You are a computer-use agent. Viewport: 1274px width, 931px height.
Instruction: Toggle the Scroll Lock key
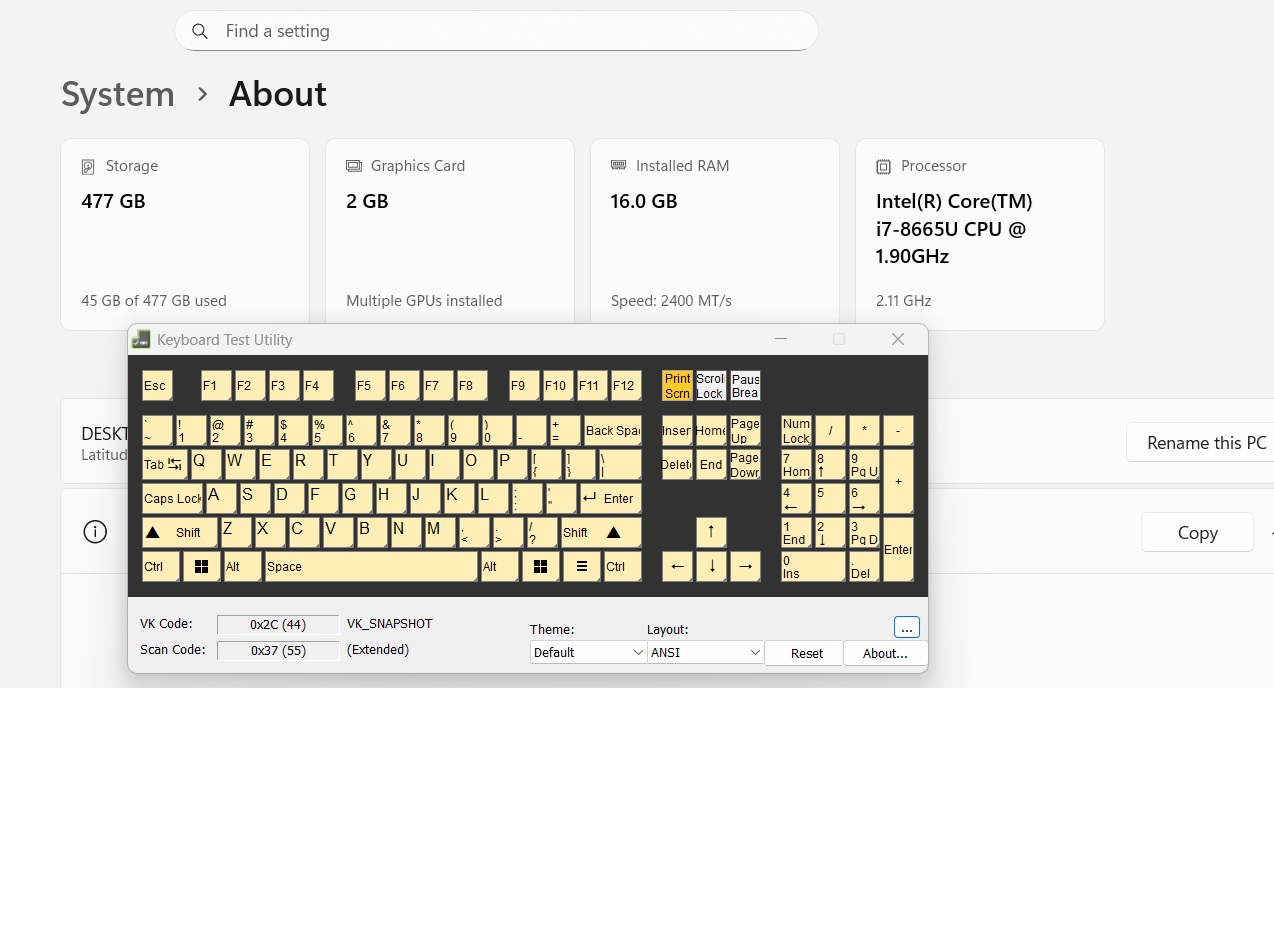tap(710, 385)
